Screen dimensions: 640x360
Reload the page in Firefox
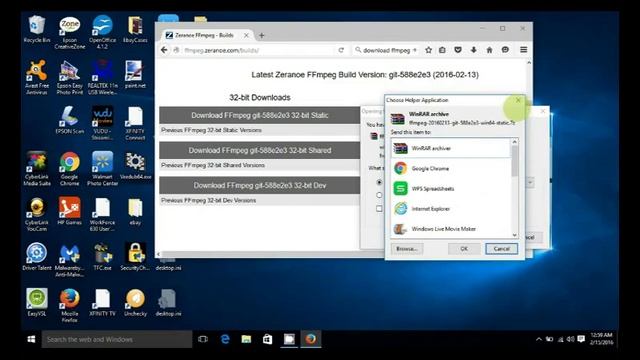(x=341, y=50)
